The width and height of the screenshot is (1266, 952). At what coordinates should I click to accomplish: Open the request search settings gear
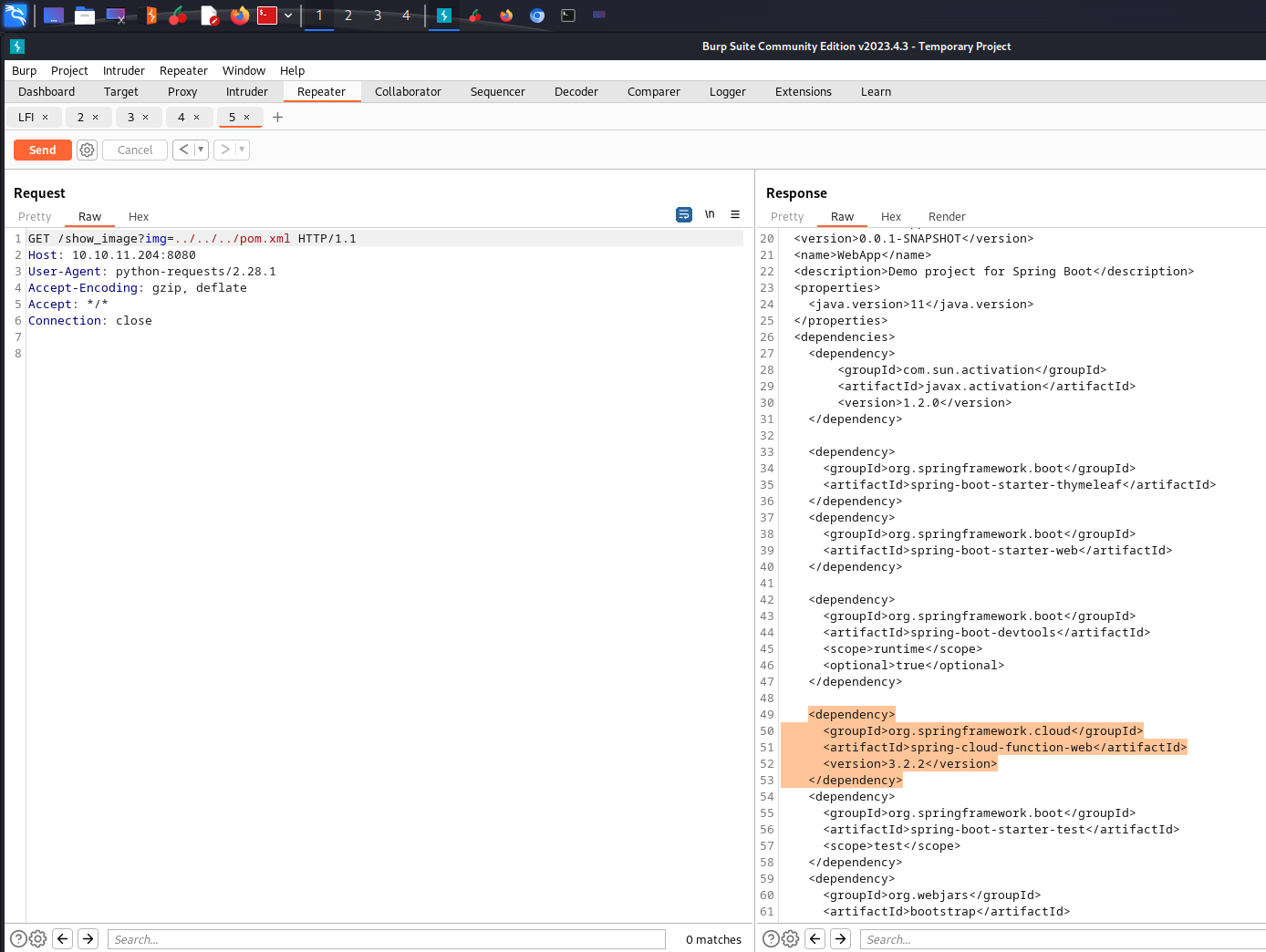point(38,939)
